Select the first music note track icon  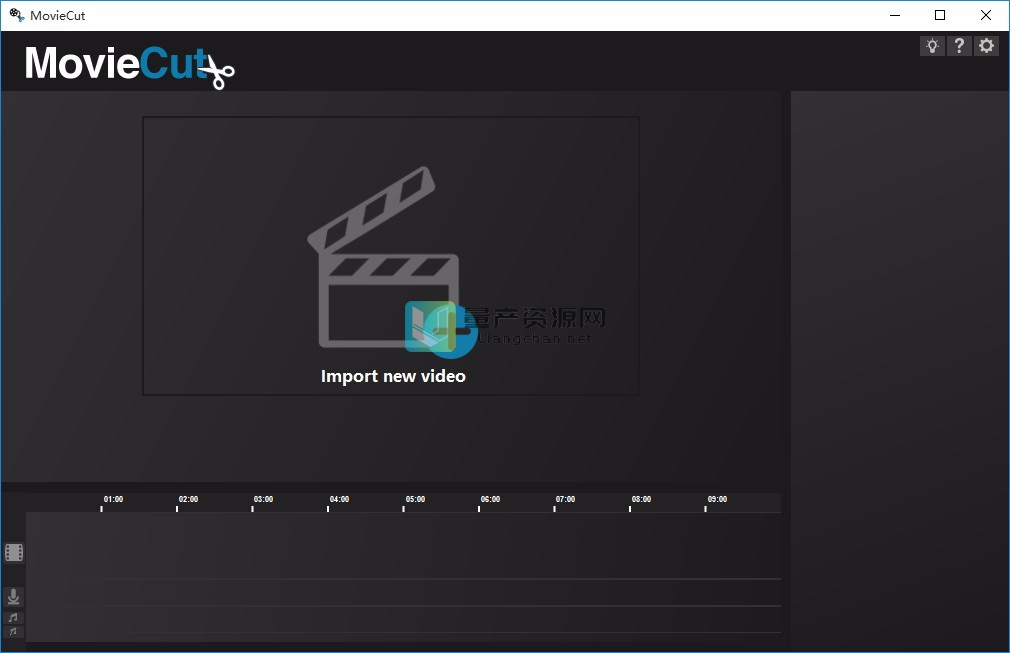coord(13,618)
